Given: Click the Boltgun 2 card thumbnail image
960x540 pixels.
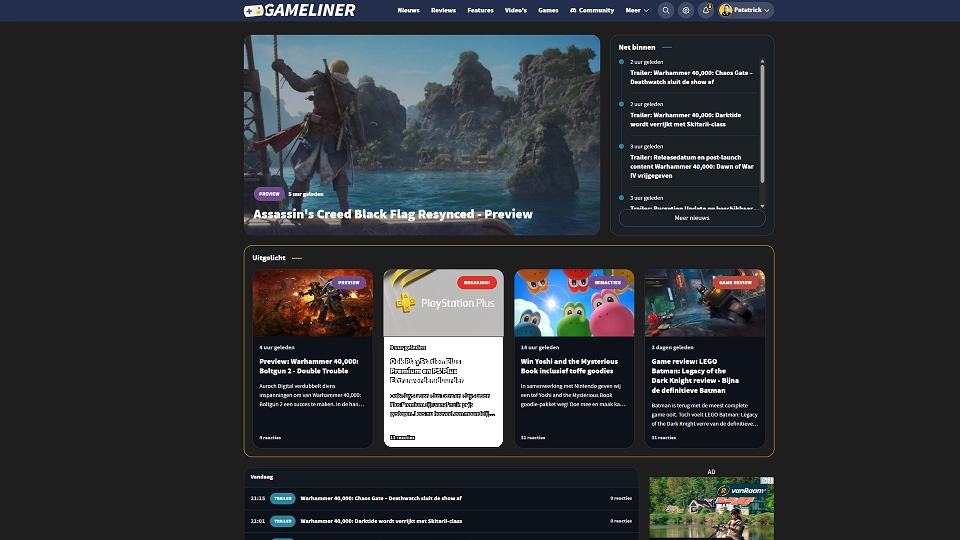Looking at the screenshot, I should pyautogui.click(x=313, y=303).
